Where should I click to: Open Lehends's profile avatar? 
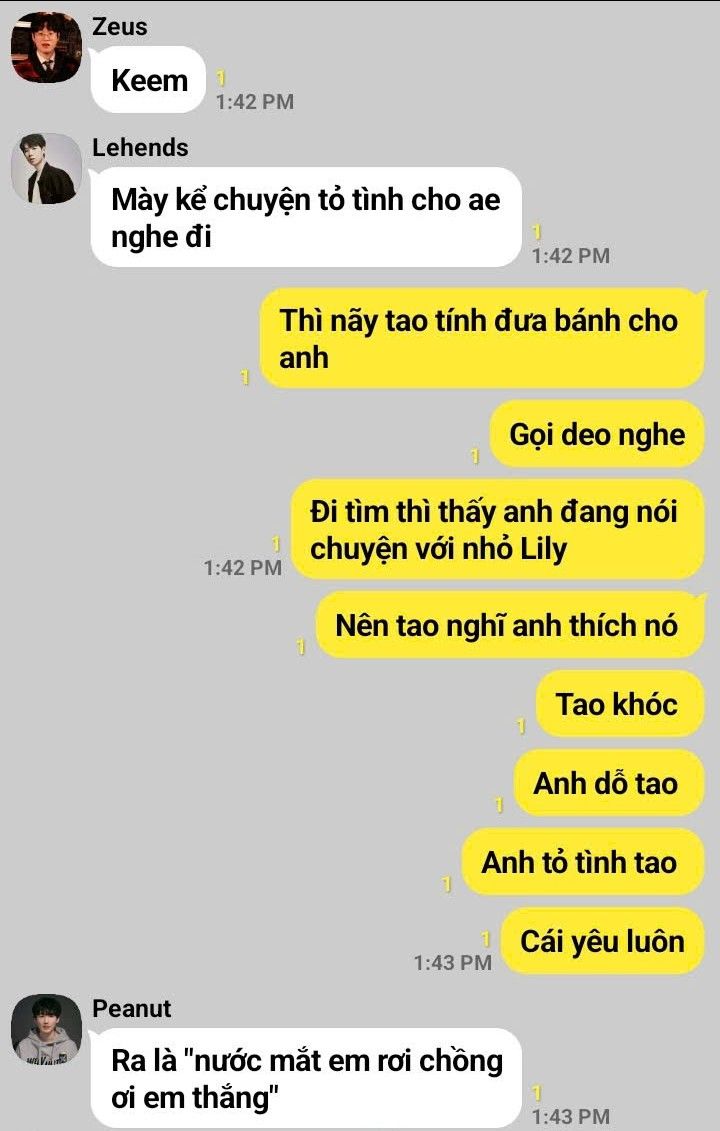tap(46, 168)
